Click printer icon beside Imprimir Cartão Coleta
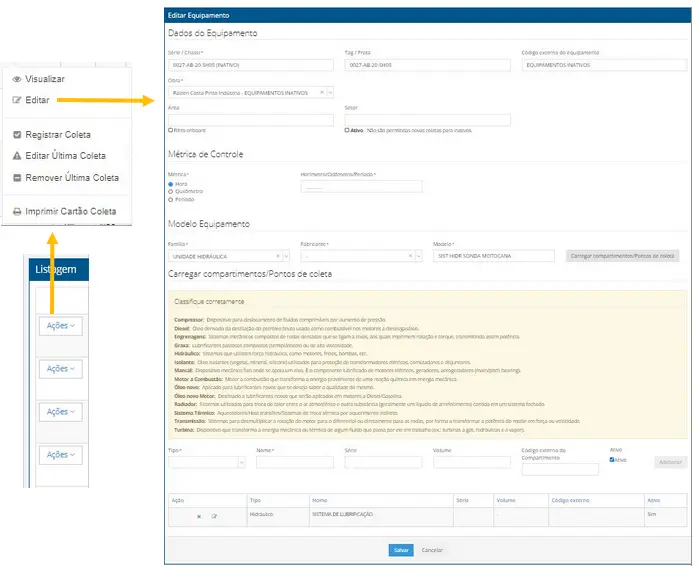 pyautogui.click(x=17, y=212)
